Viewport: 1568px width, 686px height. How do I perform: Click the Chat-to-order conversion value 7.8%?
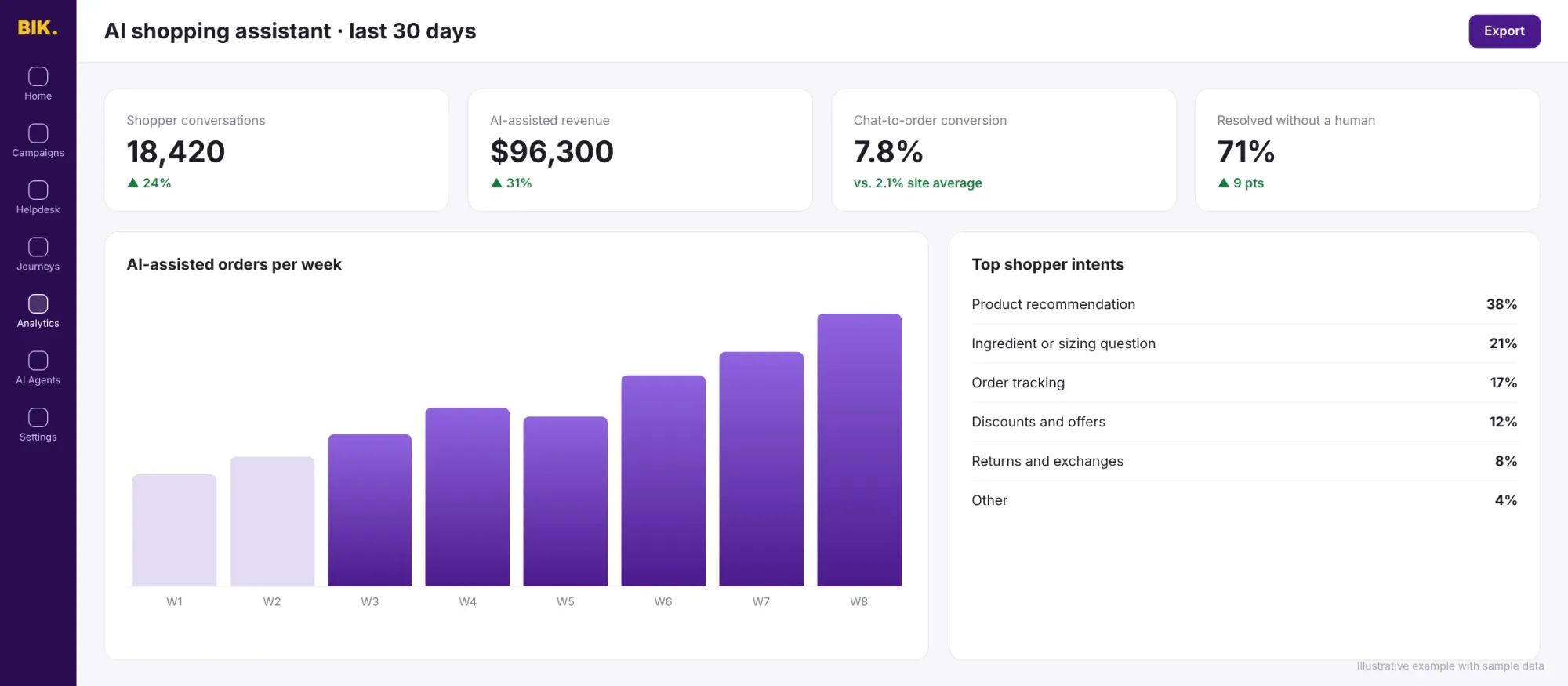(x=888, y=151)
